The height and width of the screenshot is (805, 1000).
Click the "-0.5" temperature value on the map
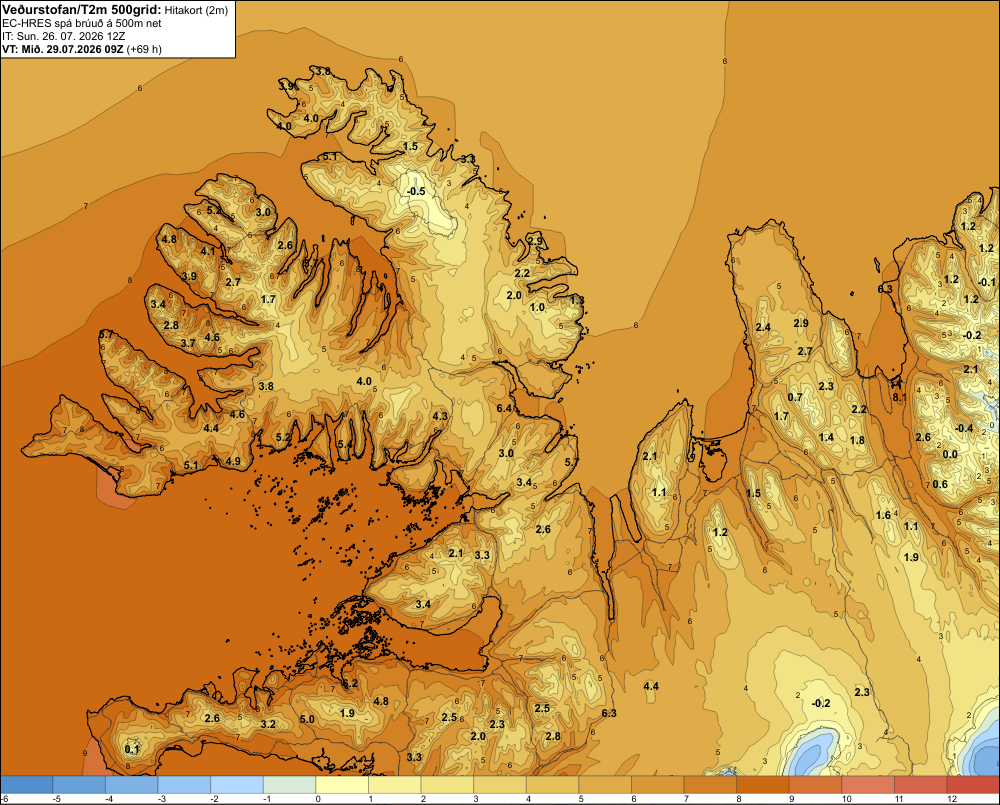coord(416,191)
